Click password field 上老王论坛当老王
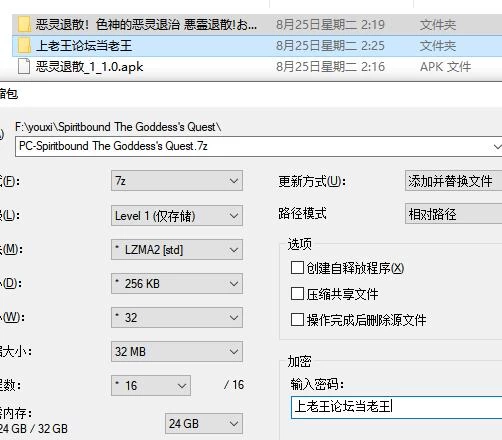 click(397, 407)
